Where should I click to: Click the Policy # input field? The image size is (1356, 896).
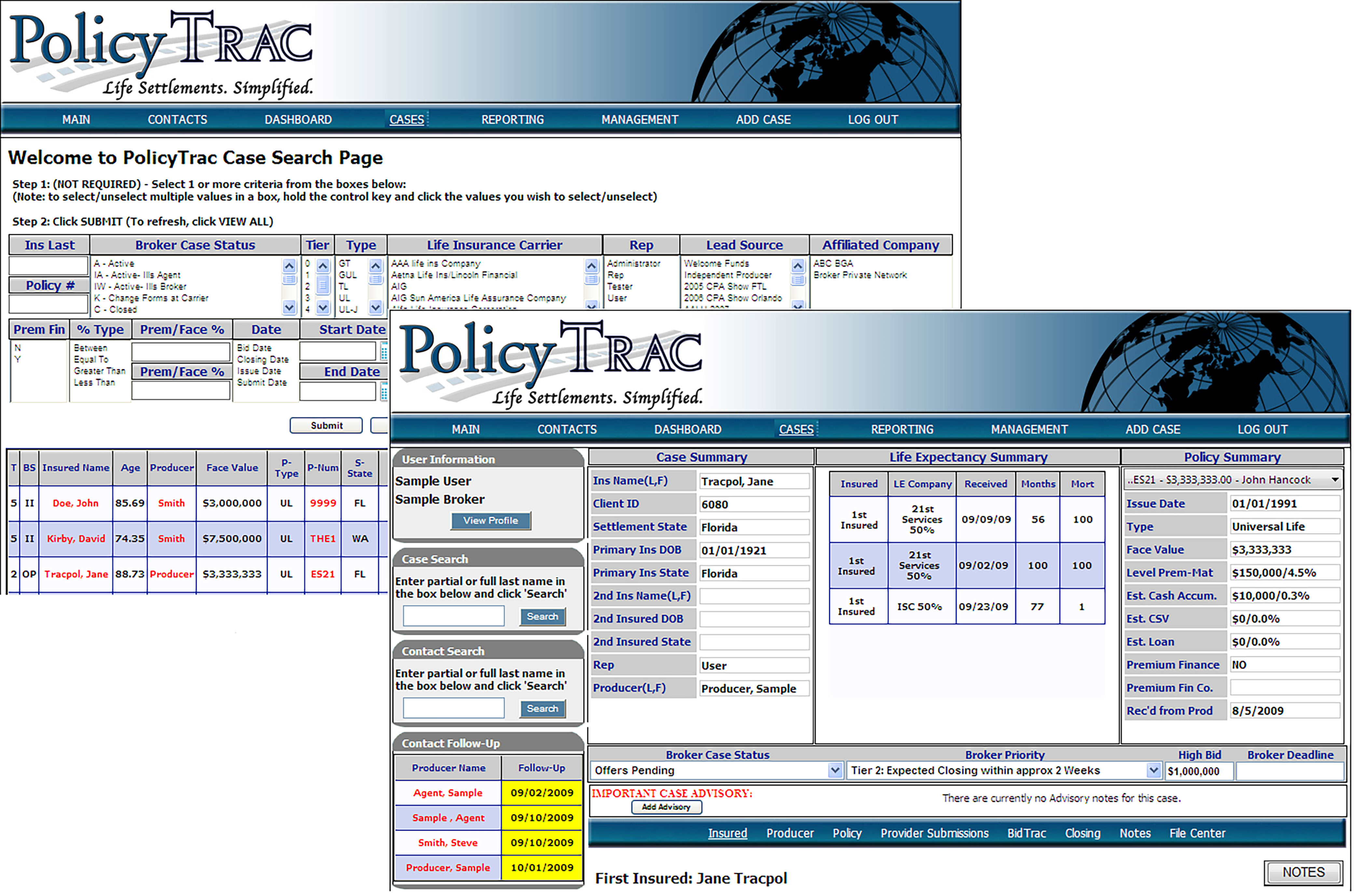[x=48, y=304]
